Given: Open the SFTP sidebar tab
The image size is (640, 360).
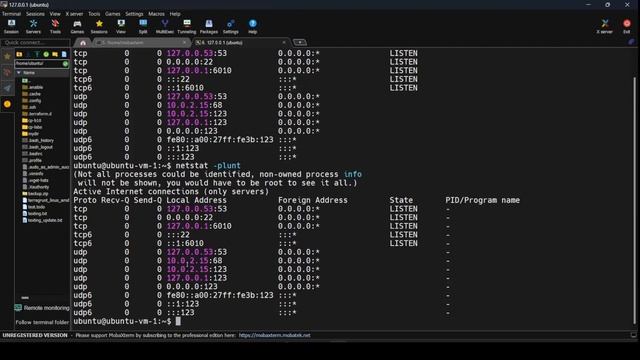Looking at the screenshot, I should tap(7, 104).
